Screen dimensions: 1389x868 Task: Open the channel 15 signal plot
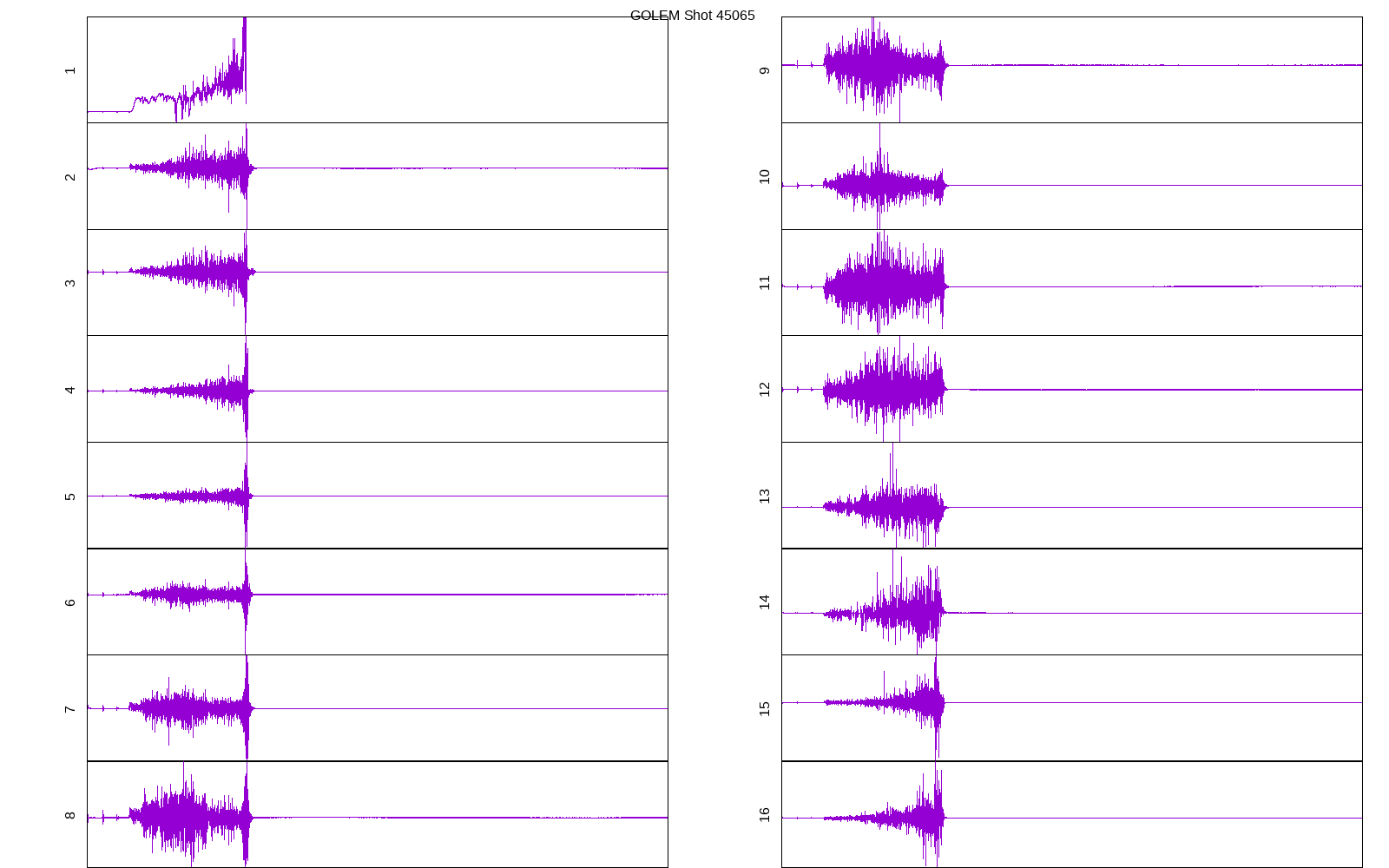click(1071, 707)
